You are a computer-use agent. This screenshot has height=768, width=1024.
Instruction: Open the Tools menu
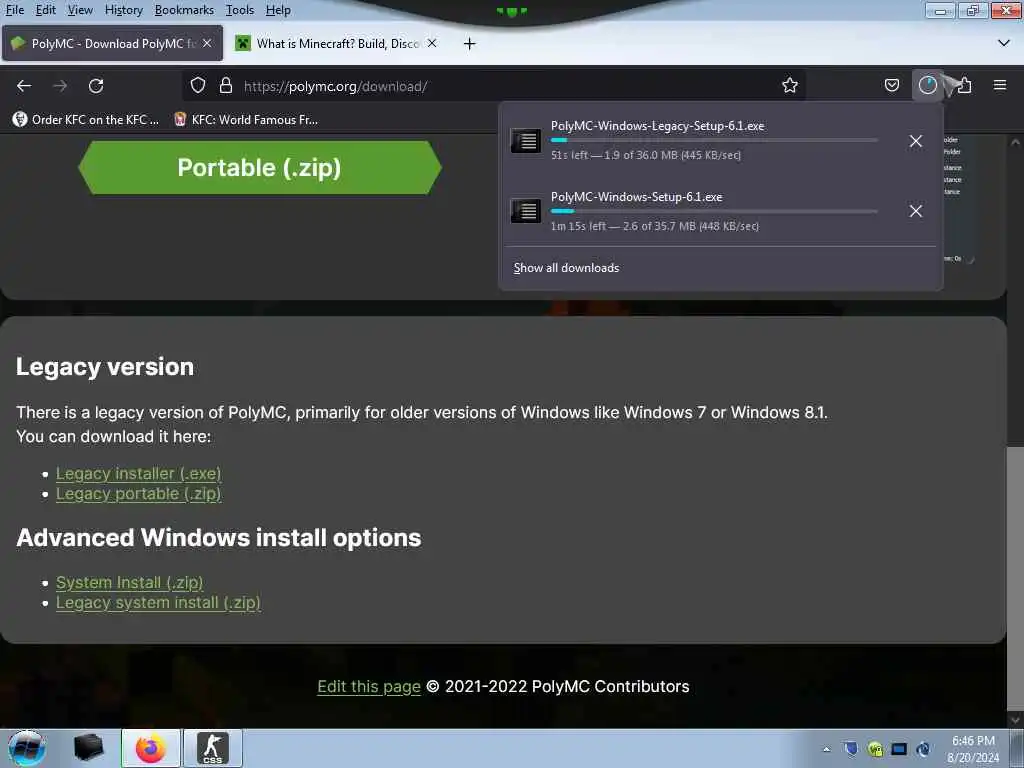tap(240, 10)
